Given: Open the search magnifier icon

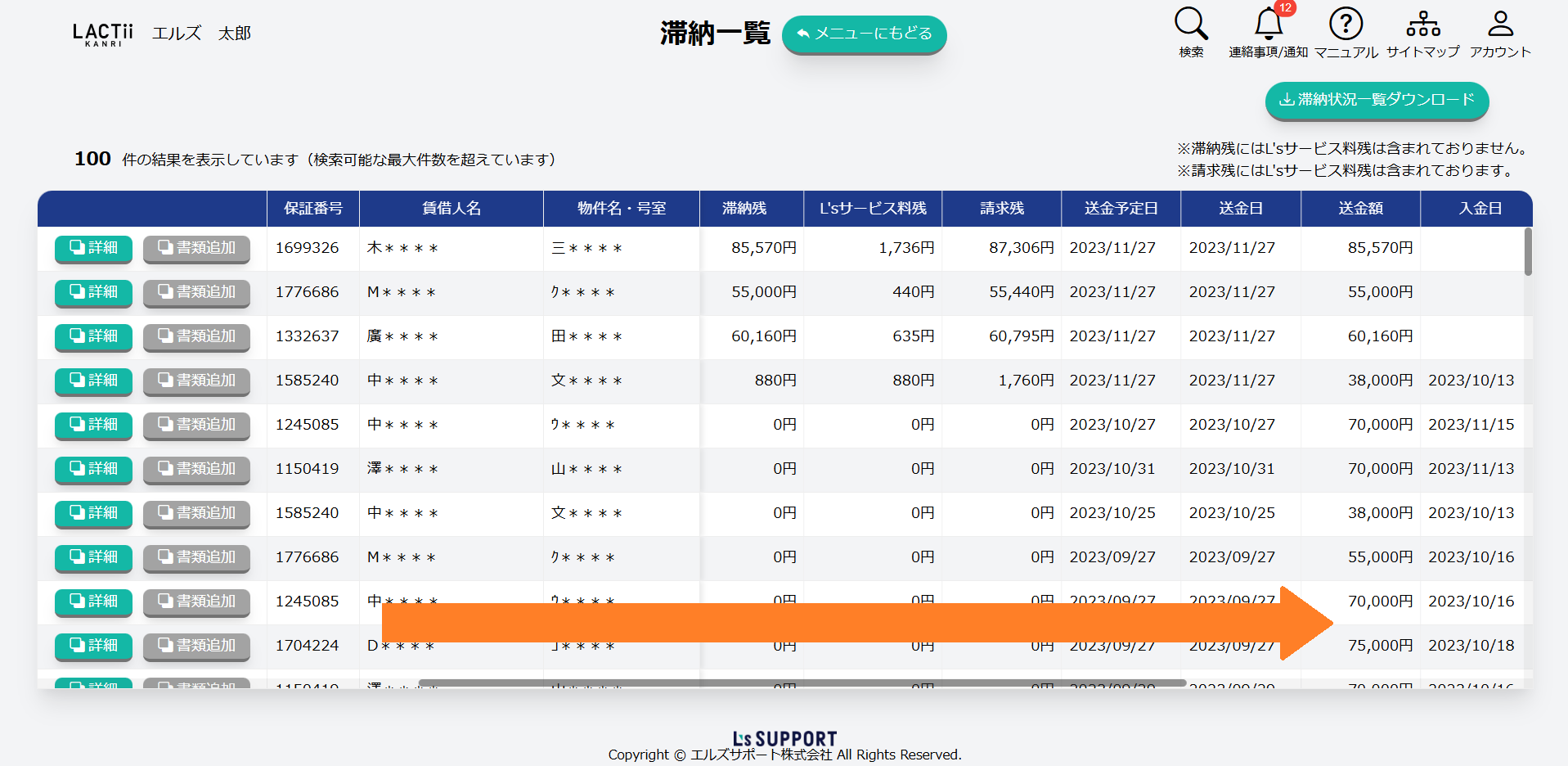Looking at the screenshot, I should click(1191, 25).
